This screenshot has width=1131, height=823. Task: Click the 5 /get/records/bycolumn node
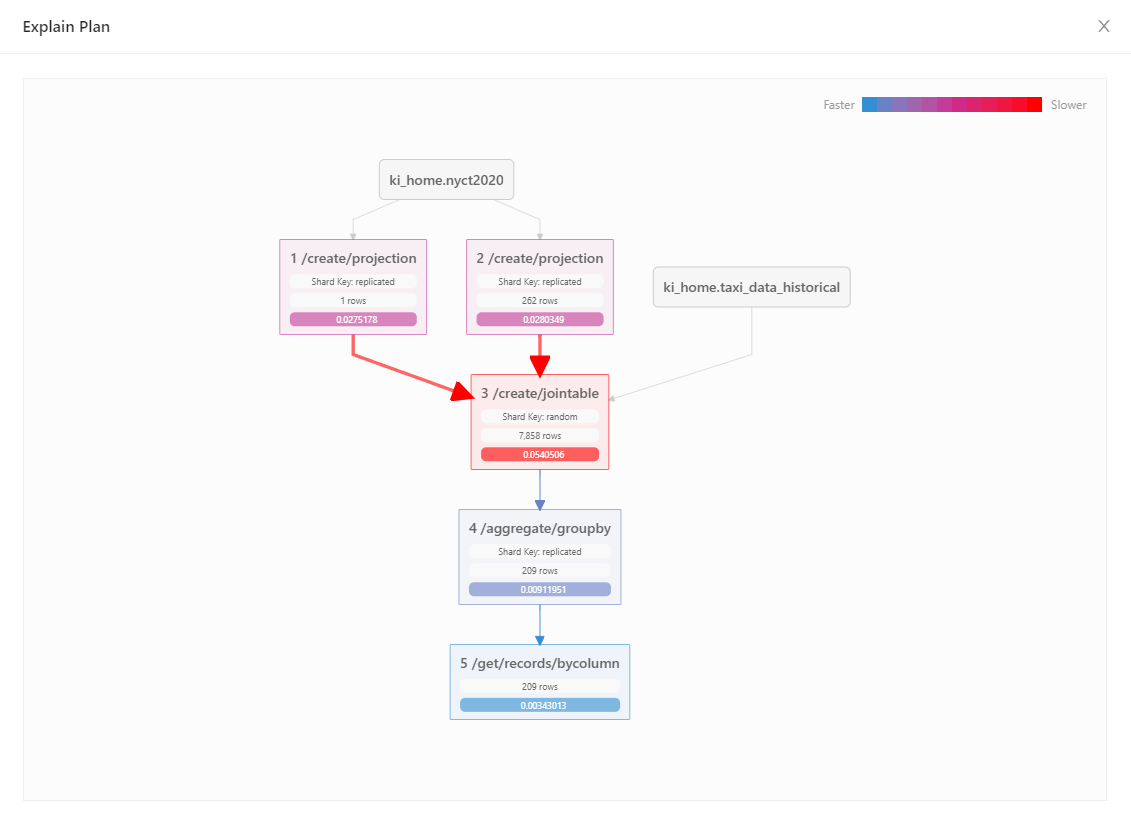click(x=539, y=663)
